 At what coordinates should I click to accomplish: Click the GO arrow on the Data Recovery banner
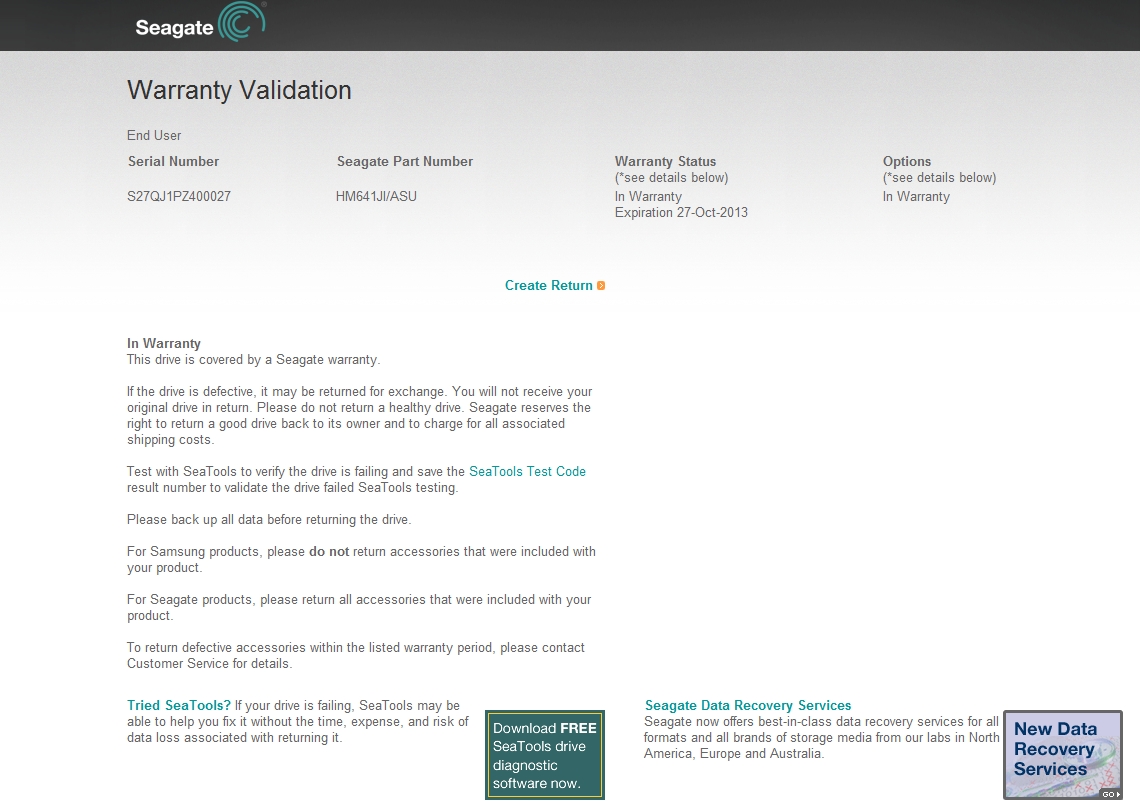(x=1110, y=794)
